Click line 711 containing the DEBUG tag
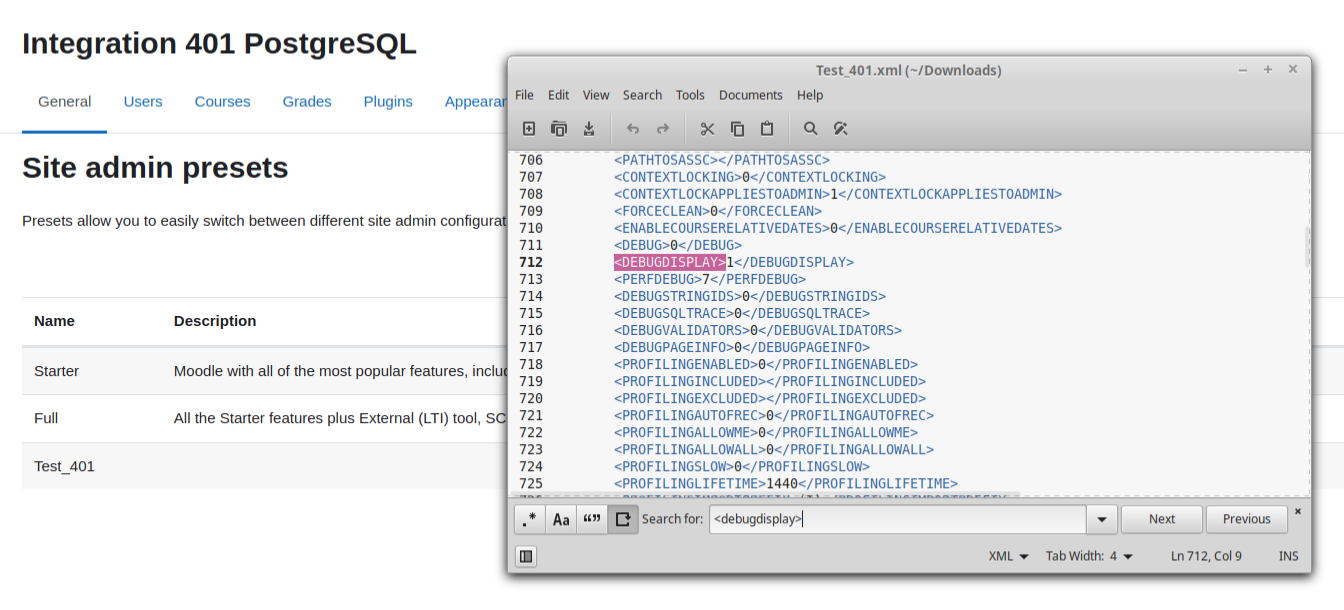The height and width of the screenshot is (610, 1344). (x=678, y=245)
